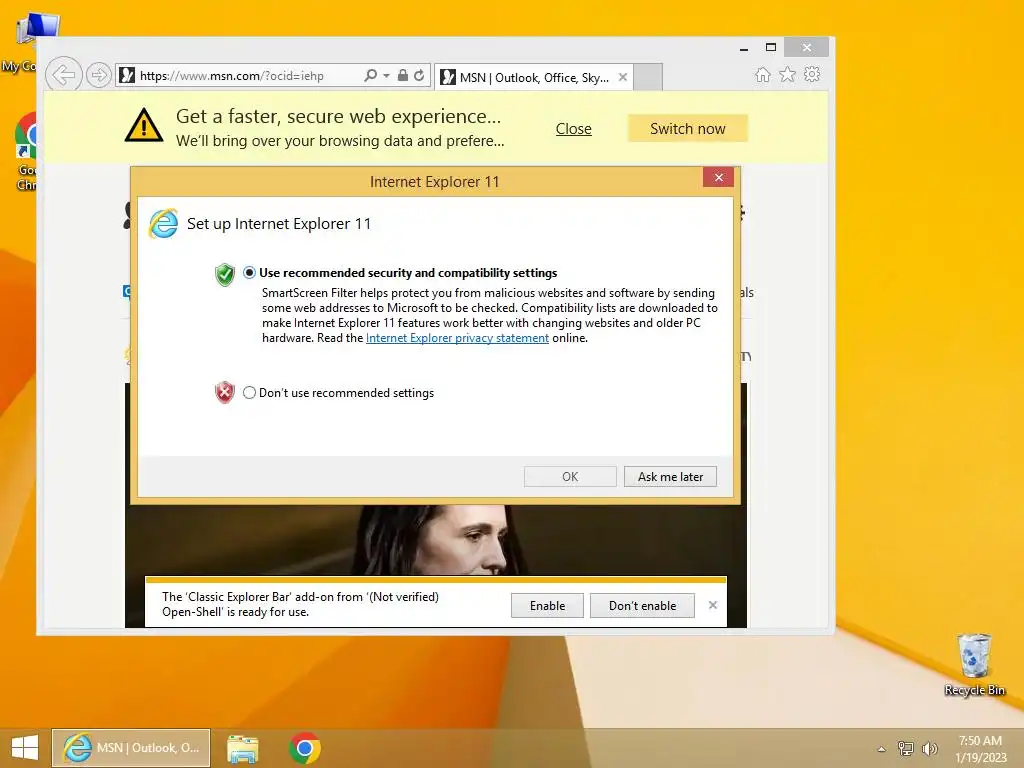Click the Close link in yellow banner
Viewport: 1024px width, 768px height.
click(x=573, y=129)
